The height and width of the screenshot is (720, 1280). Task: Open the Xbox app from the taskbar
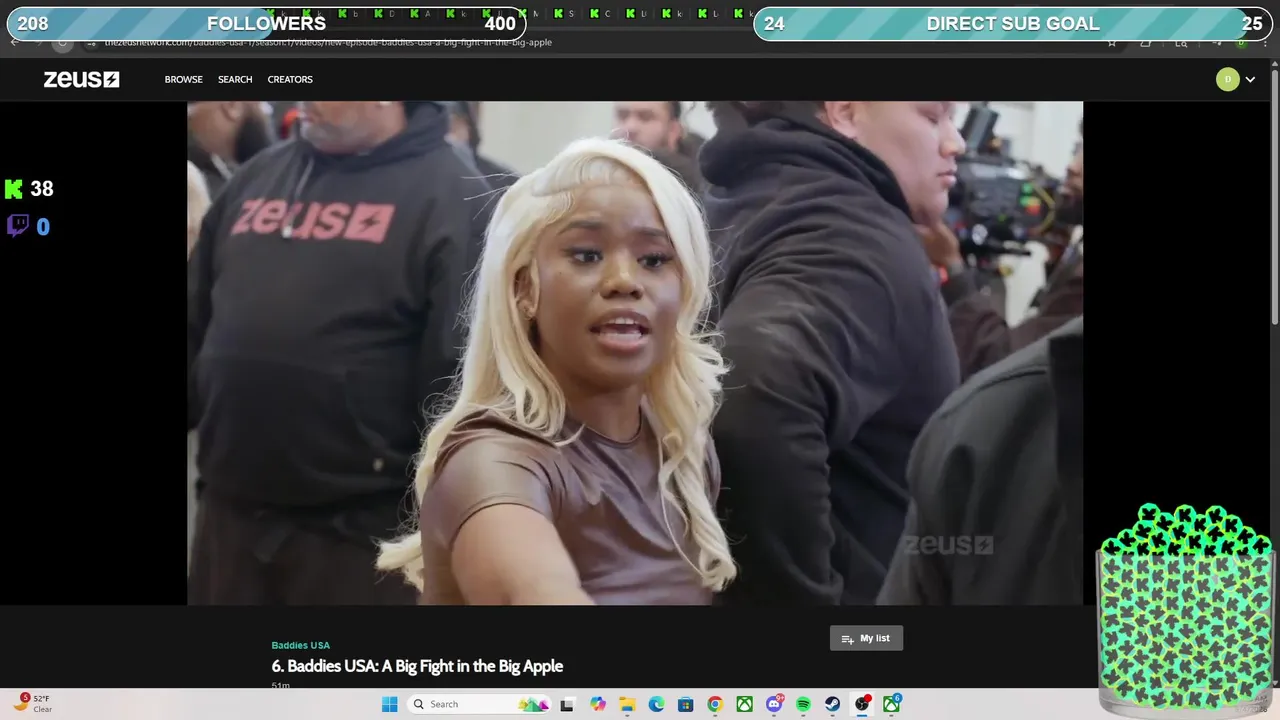[x=744, y=704]
